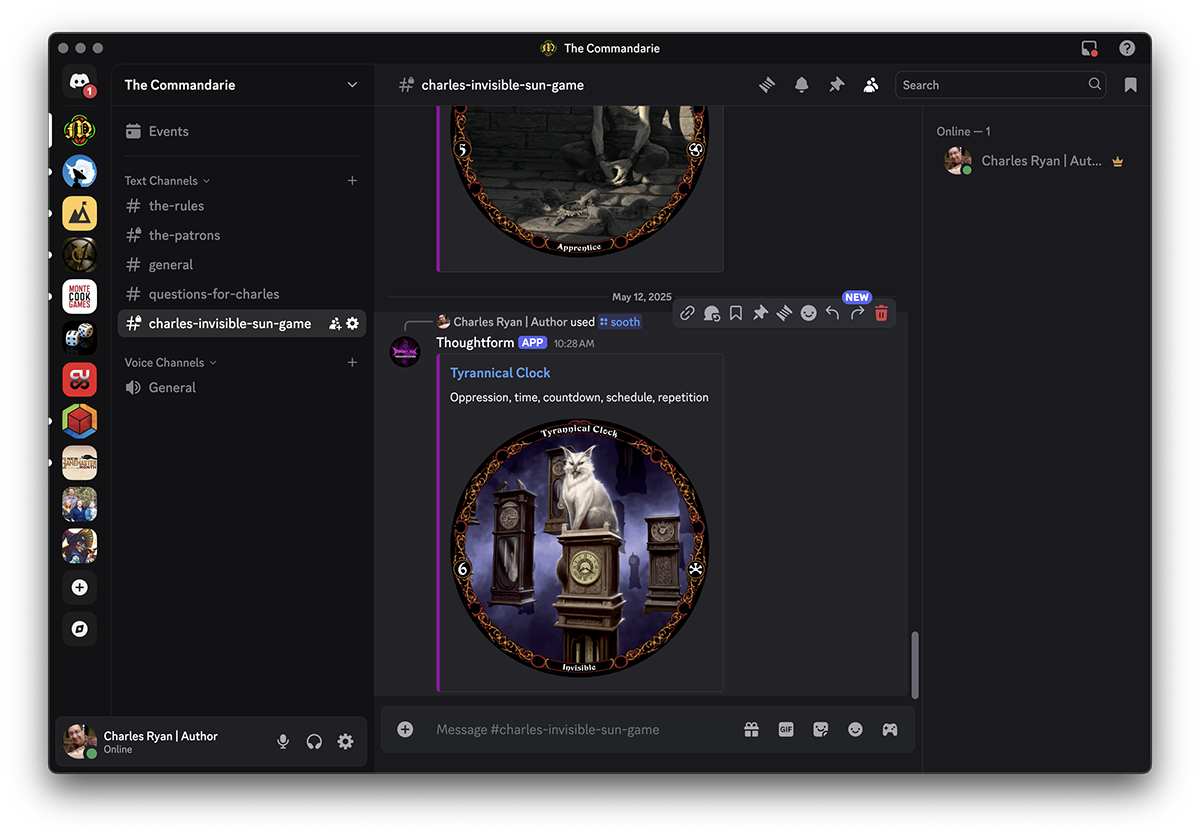Click the sooth command link
This screenshot has width=1200, height=838.
coord(620,322)
